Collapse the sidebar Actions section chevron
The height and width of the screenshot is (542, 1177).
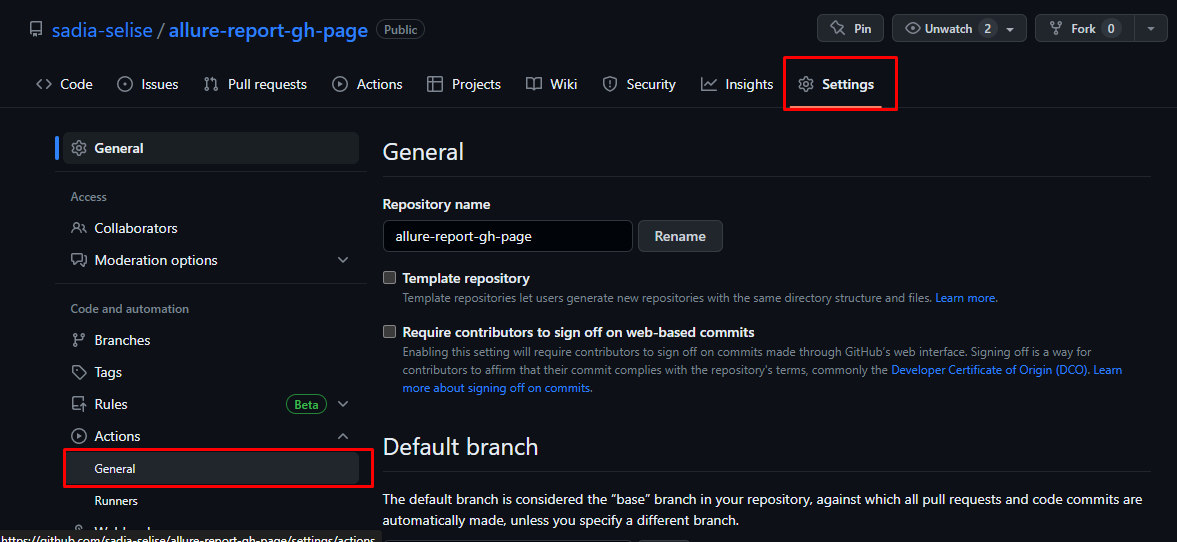343,436
